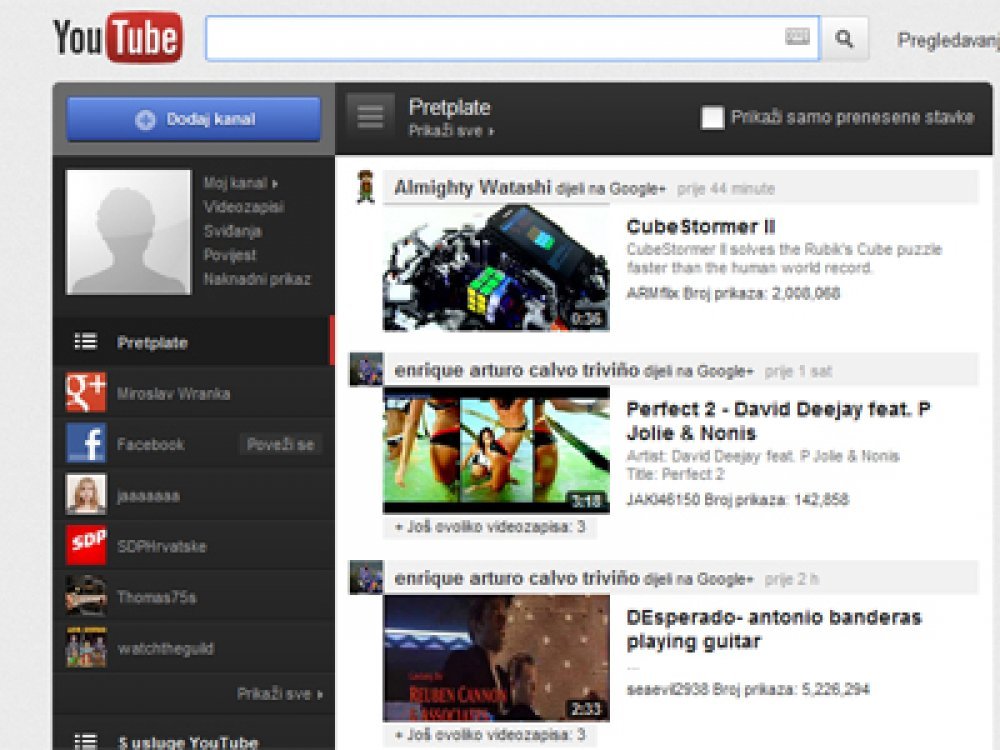Open Naknadni prikaz link
Screen dimensions: 1000x750
pos(257,279)
